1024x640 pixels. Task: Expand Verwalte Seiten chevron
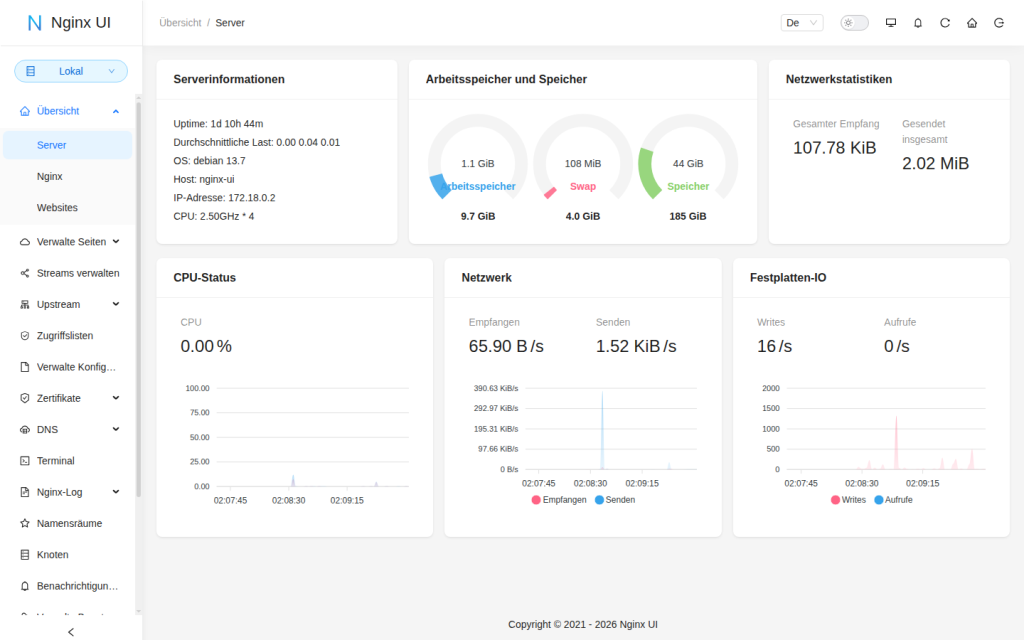tap(116, 242)
